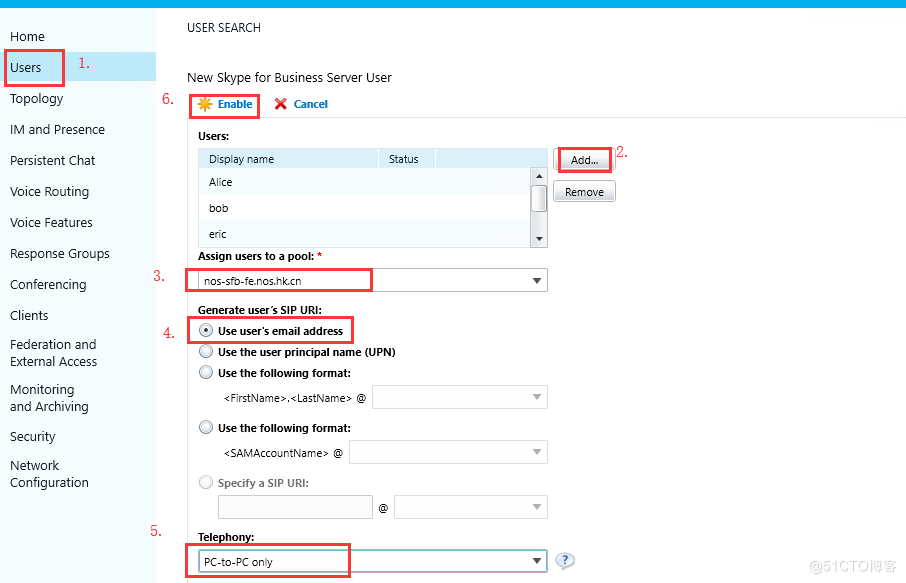
Task: Sort by Status column header
Action: 407,159
